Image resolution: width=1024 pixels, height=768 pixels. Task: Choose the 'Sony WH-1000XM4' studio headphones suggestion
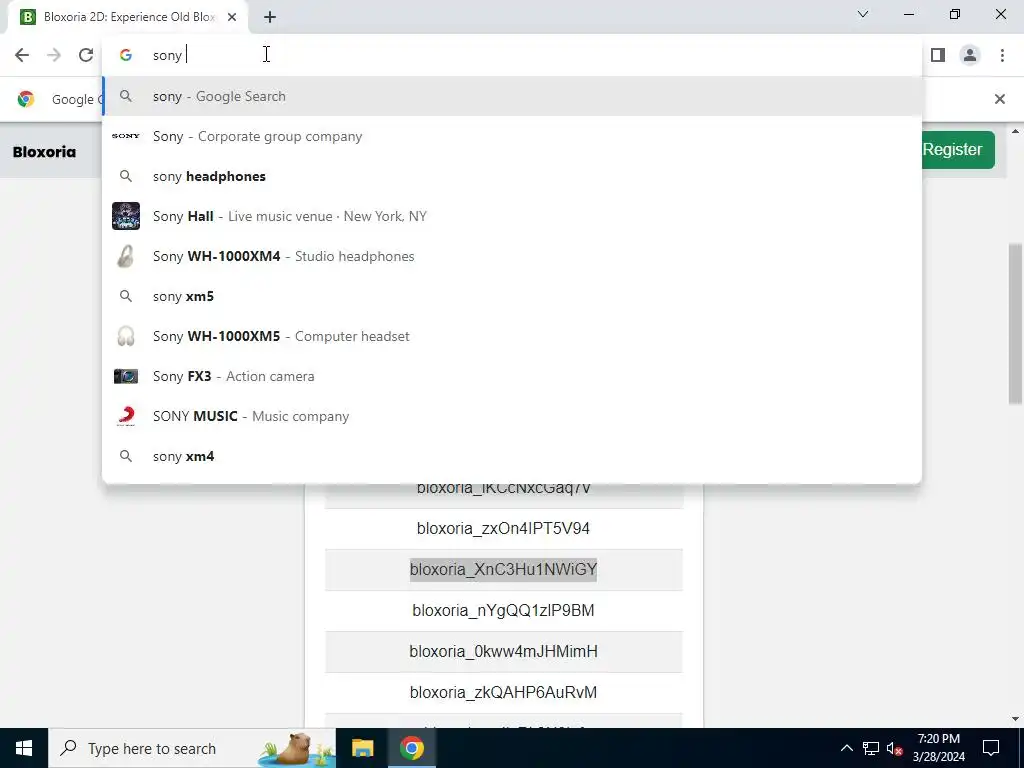coord(512,256)
